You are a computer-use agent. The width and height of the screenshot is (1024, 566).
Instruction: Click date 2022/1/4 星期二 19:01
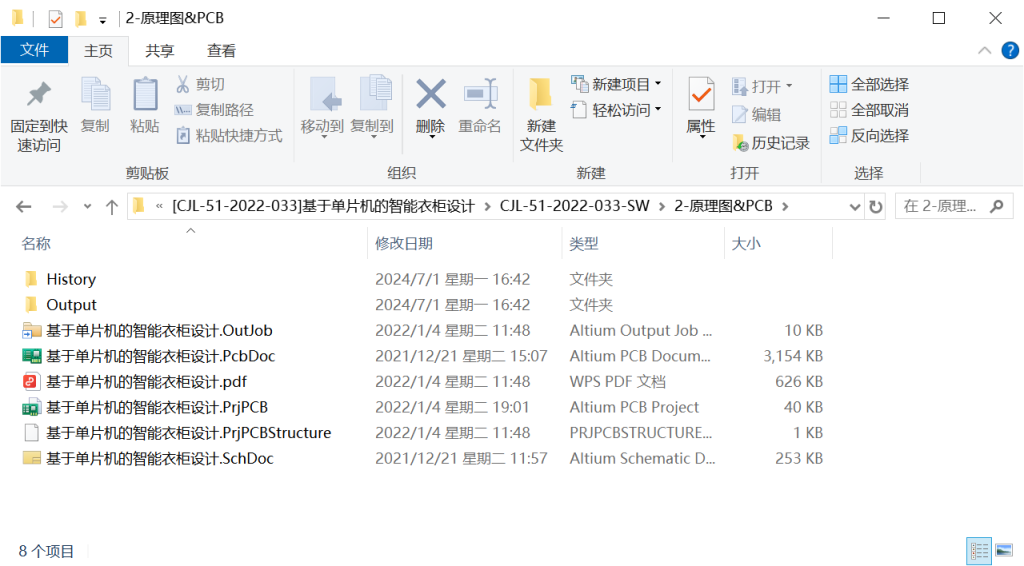[452, 407]
